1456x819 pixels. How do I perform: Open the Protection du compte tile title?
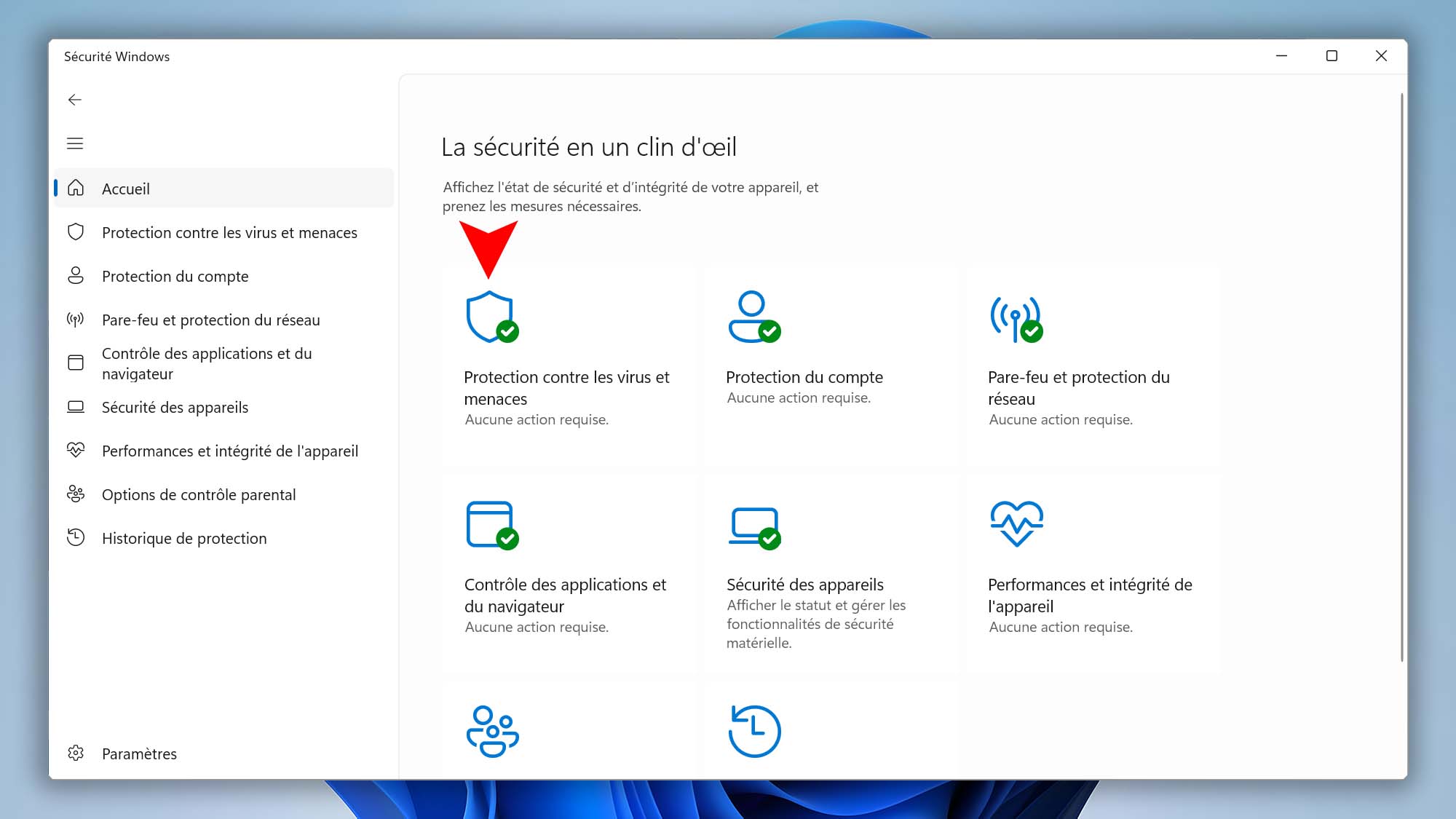coord(804,377)
